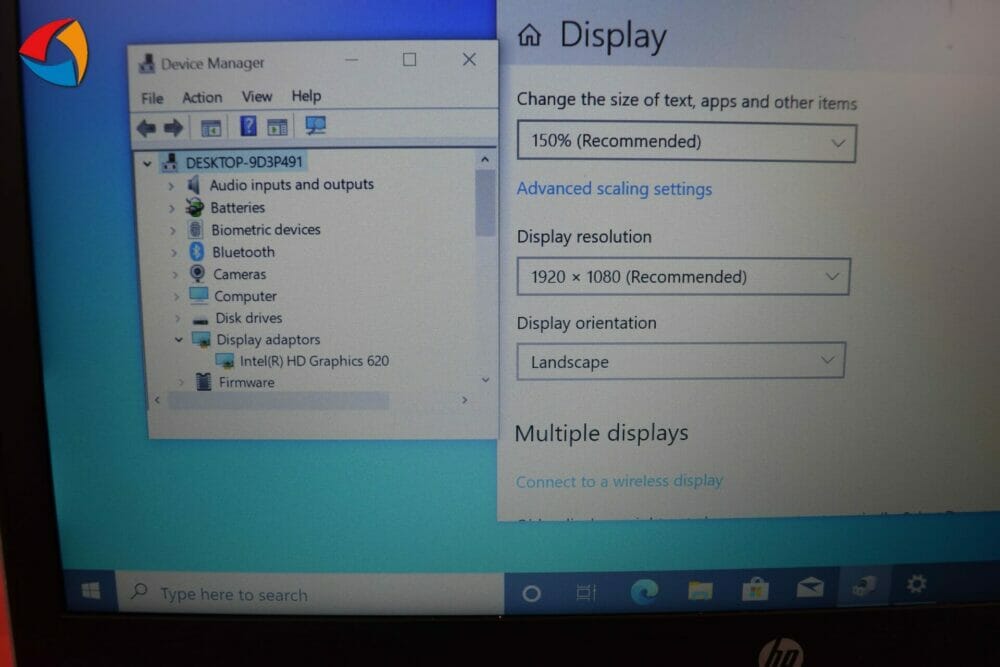The width and height of the screenshot is (1000, 667).
Task: Select the Disk drives label
Action: pyautogui.click(x=249, y=318)
